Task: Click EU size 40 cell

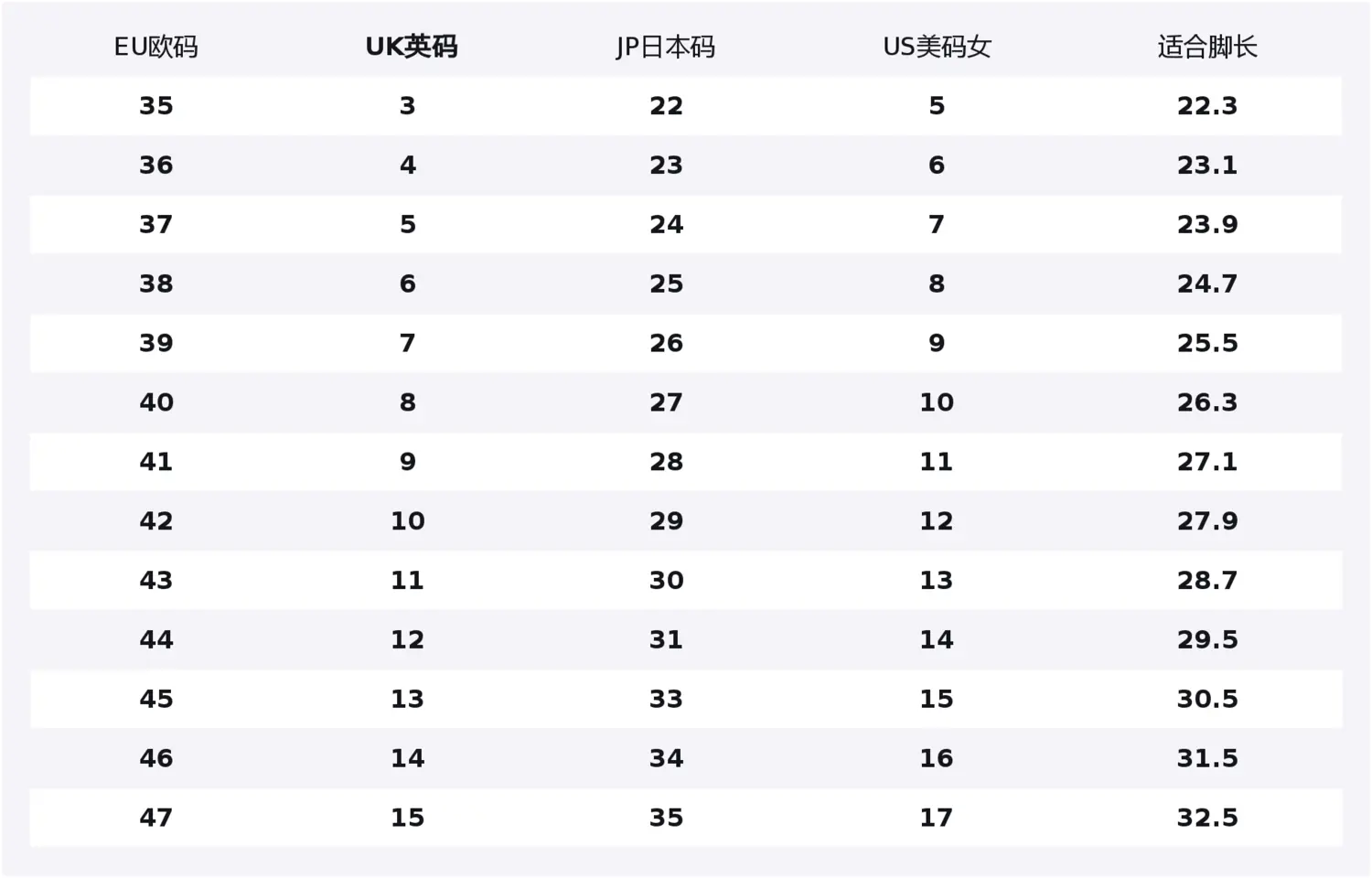Action: [155, 402]
